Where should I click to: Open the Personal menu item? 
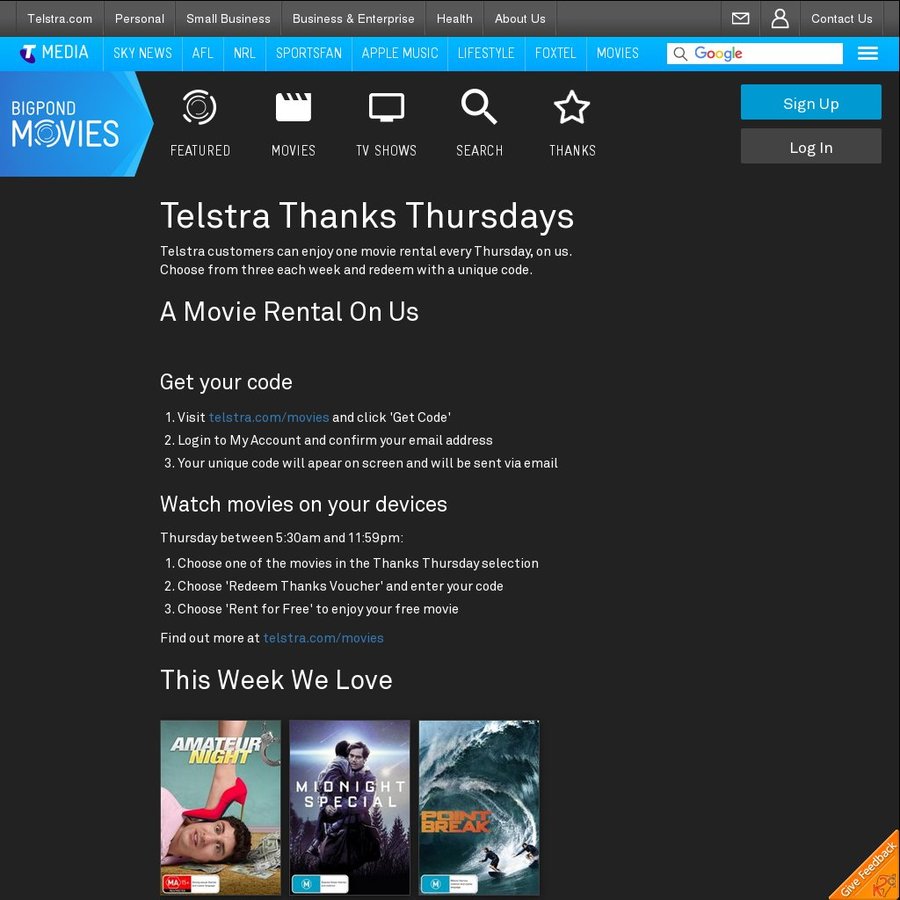coord(139,18)
